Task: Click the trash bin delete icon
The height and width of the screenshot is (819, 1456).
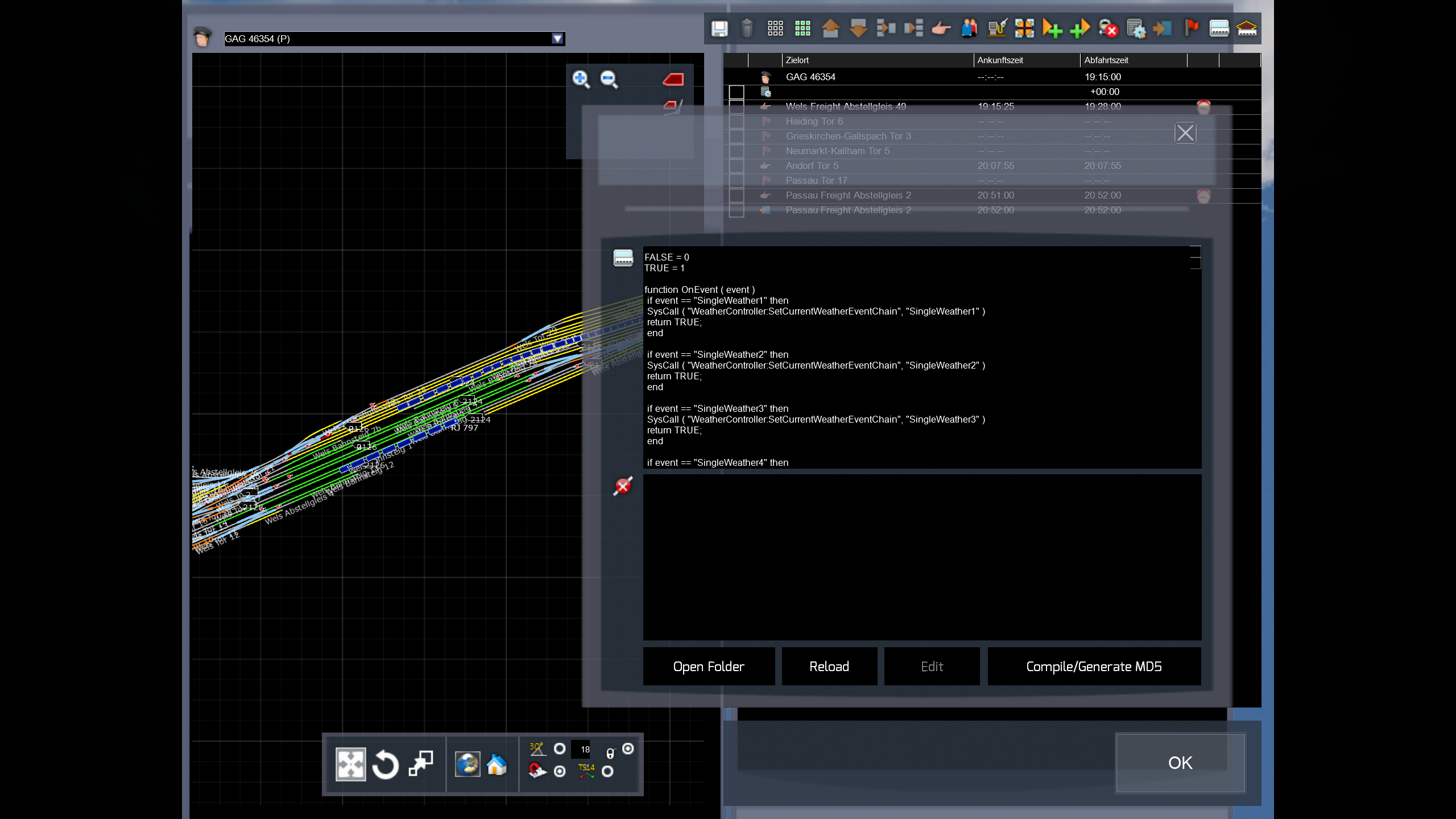Action: 747,28
